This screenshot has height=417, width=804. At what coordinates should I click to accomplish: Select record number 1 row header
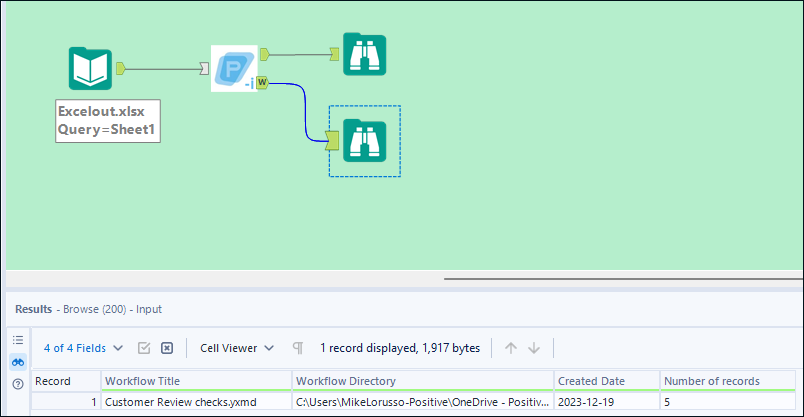coord(66,402)
